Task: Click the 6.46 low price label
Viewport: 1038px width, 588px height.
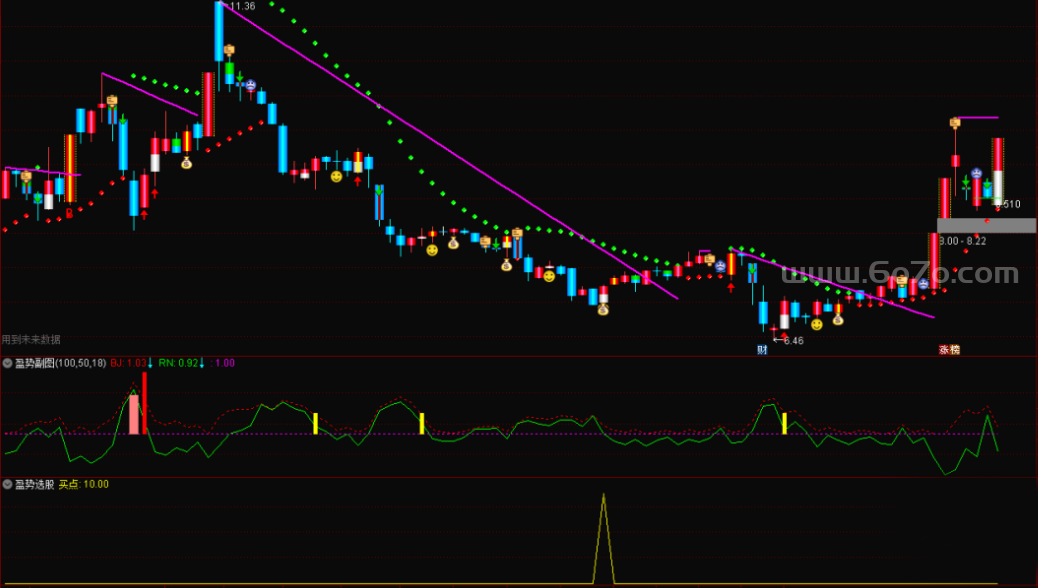Action: 794,340
